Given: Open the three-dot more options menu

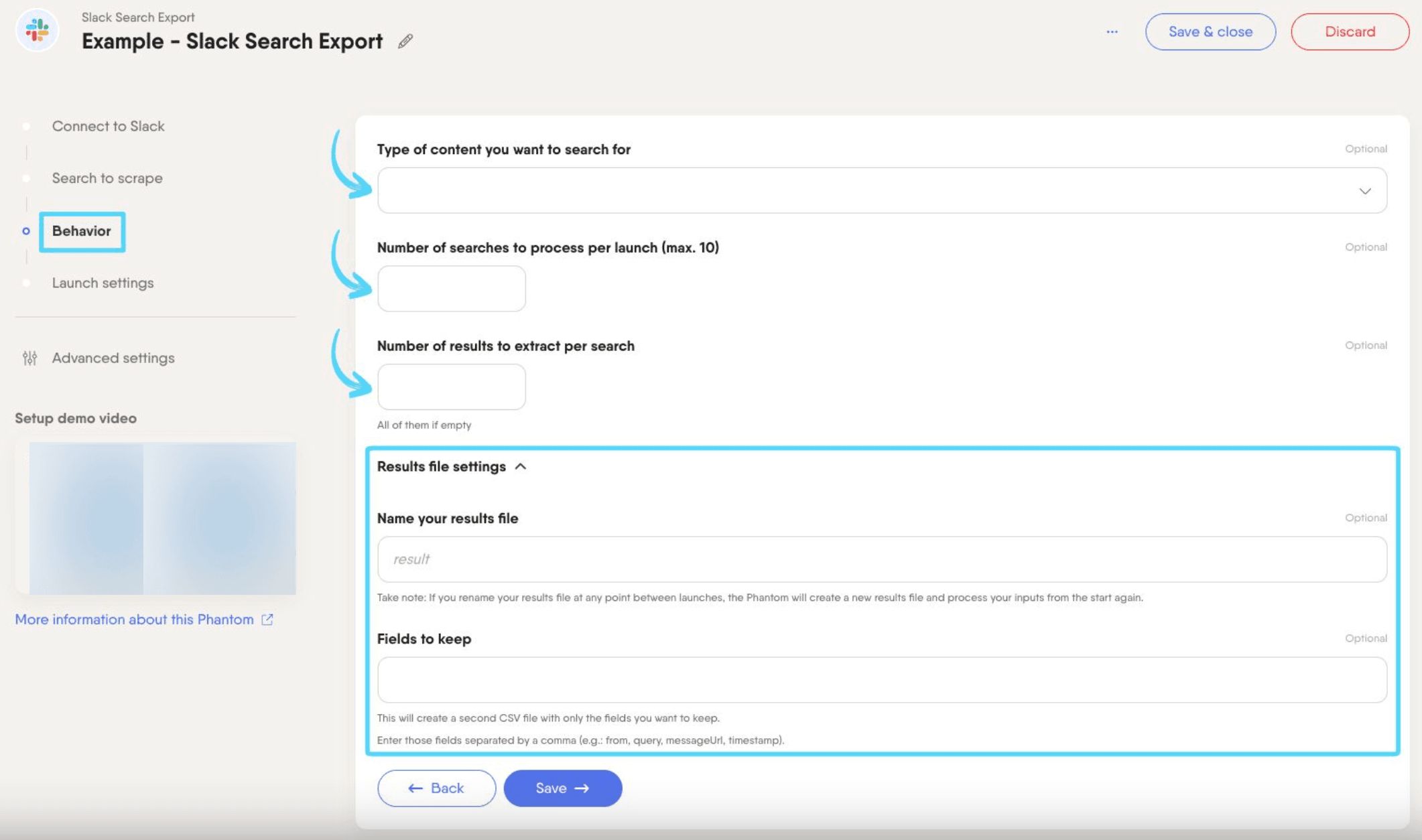Looking at the screenshot, I should click(x=1112, y=31).
